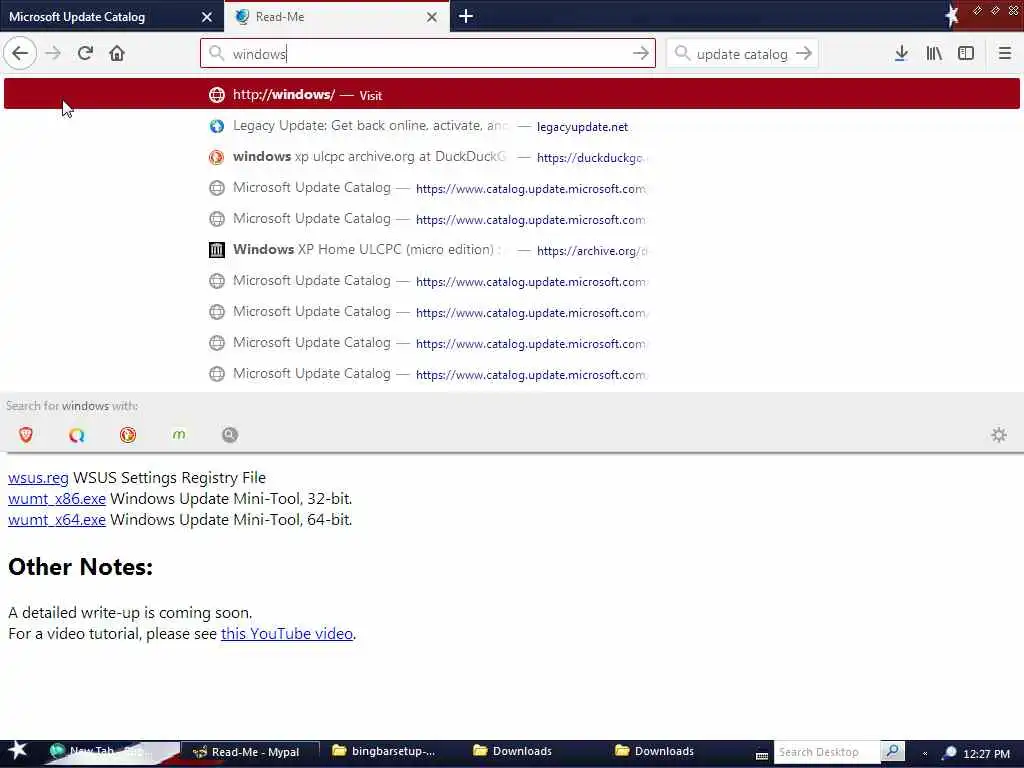
Task: Search with the DuckDuckGo engine icon
Action: [128, 435]
